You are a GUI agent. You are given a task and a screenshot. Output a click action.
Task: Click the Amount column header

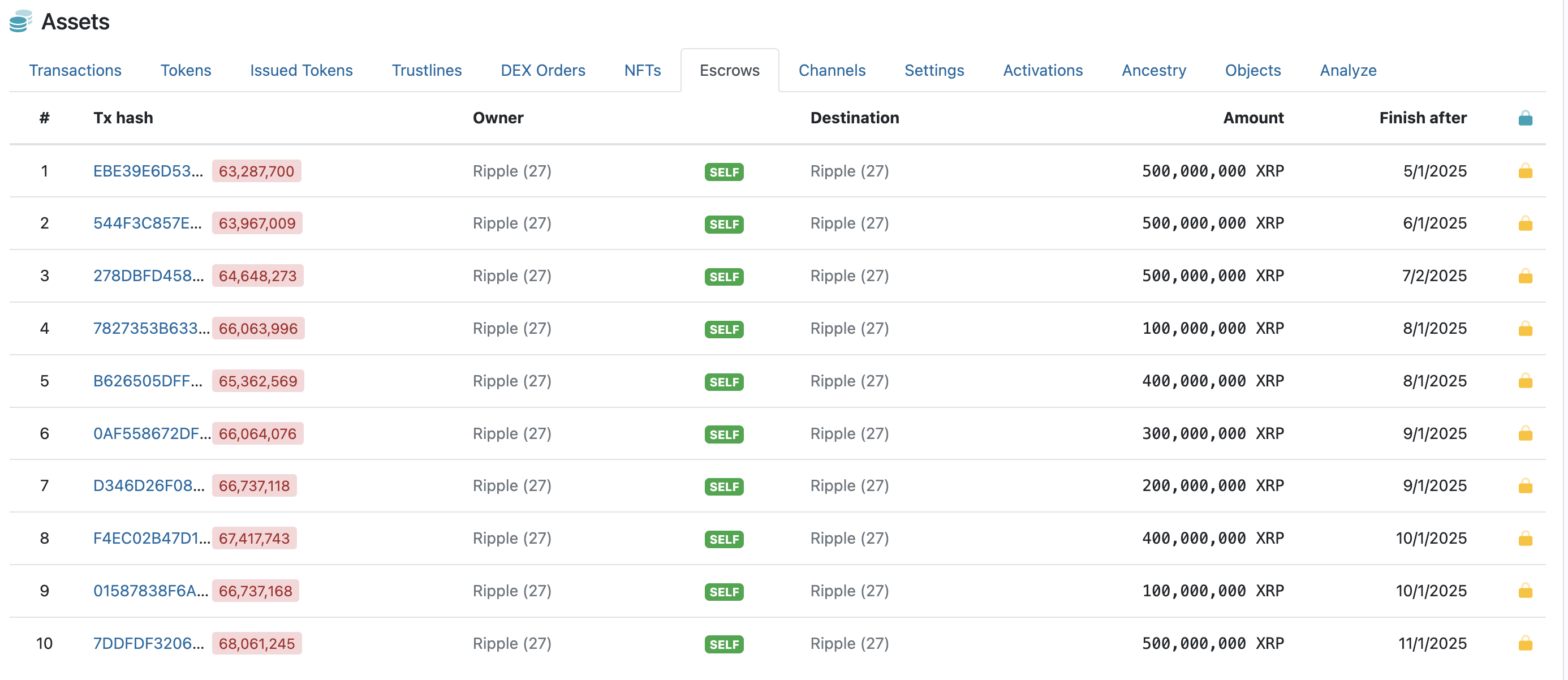[1253, 118]
